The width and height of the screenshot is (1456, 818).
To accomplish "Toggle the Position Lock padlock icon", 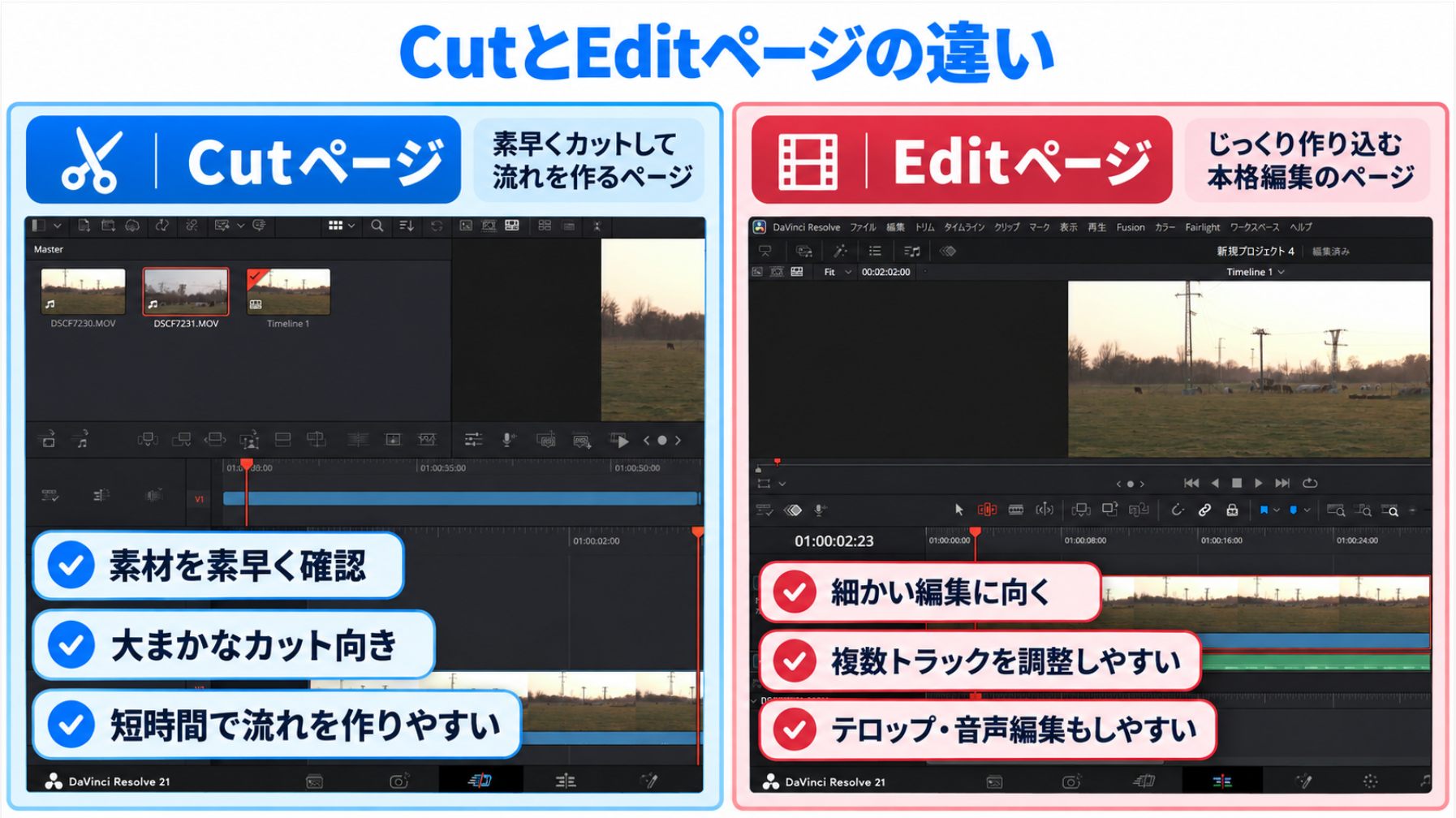I will (x=1232, y=510).
